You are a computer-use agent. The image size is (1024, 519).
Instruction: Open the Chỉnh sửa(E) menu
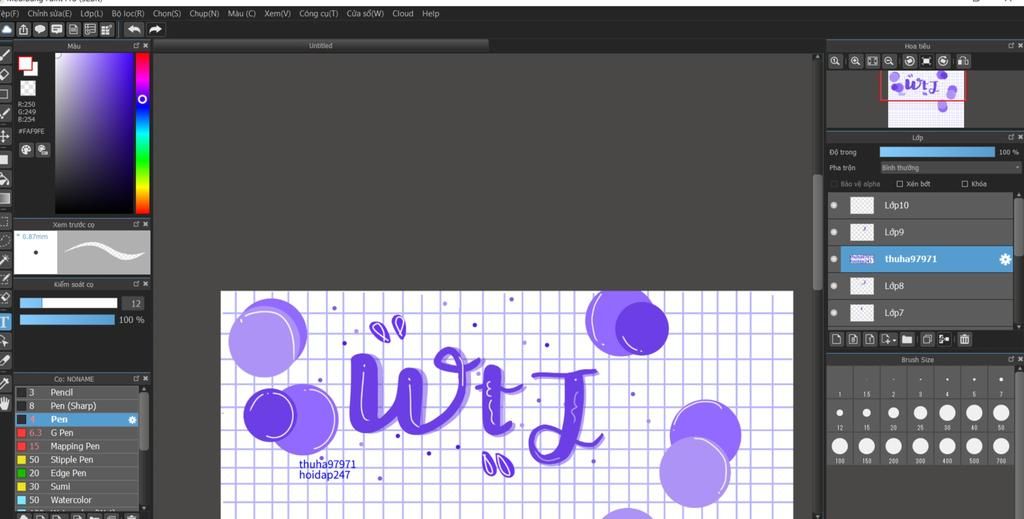point(50,13)
